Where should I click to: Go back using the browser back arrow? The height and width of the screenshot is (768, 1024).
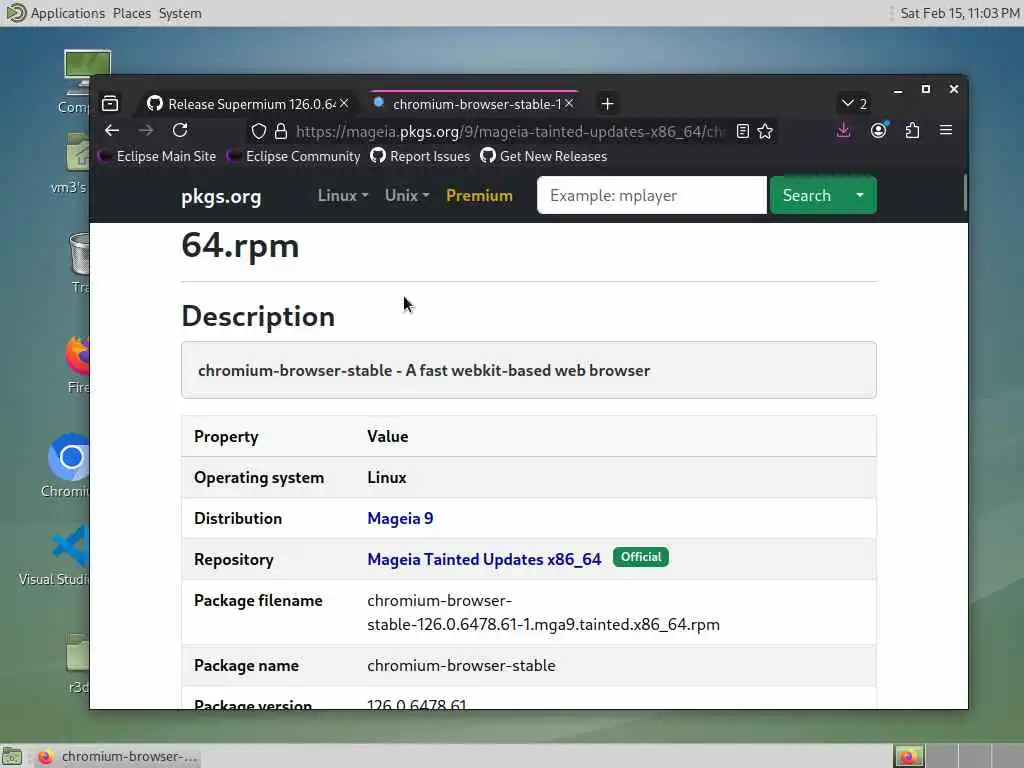click(112, 131)
